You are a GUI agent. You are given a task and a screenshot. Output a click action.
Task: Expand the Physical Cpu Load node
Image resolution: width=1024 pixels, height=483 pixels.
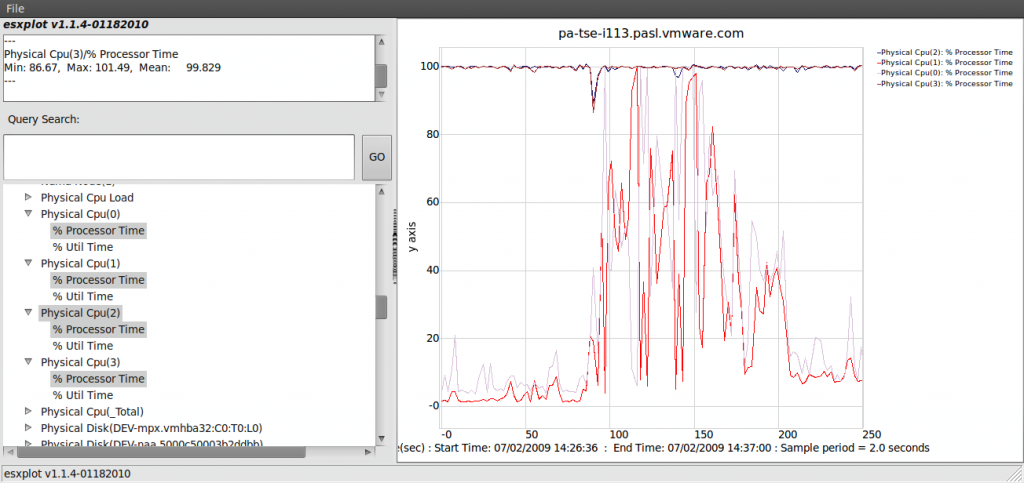(28, 196)
